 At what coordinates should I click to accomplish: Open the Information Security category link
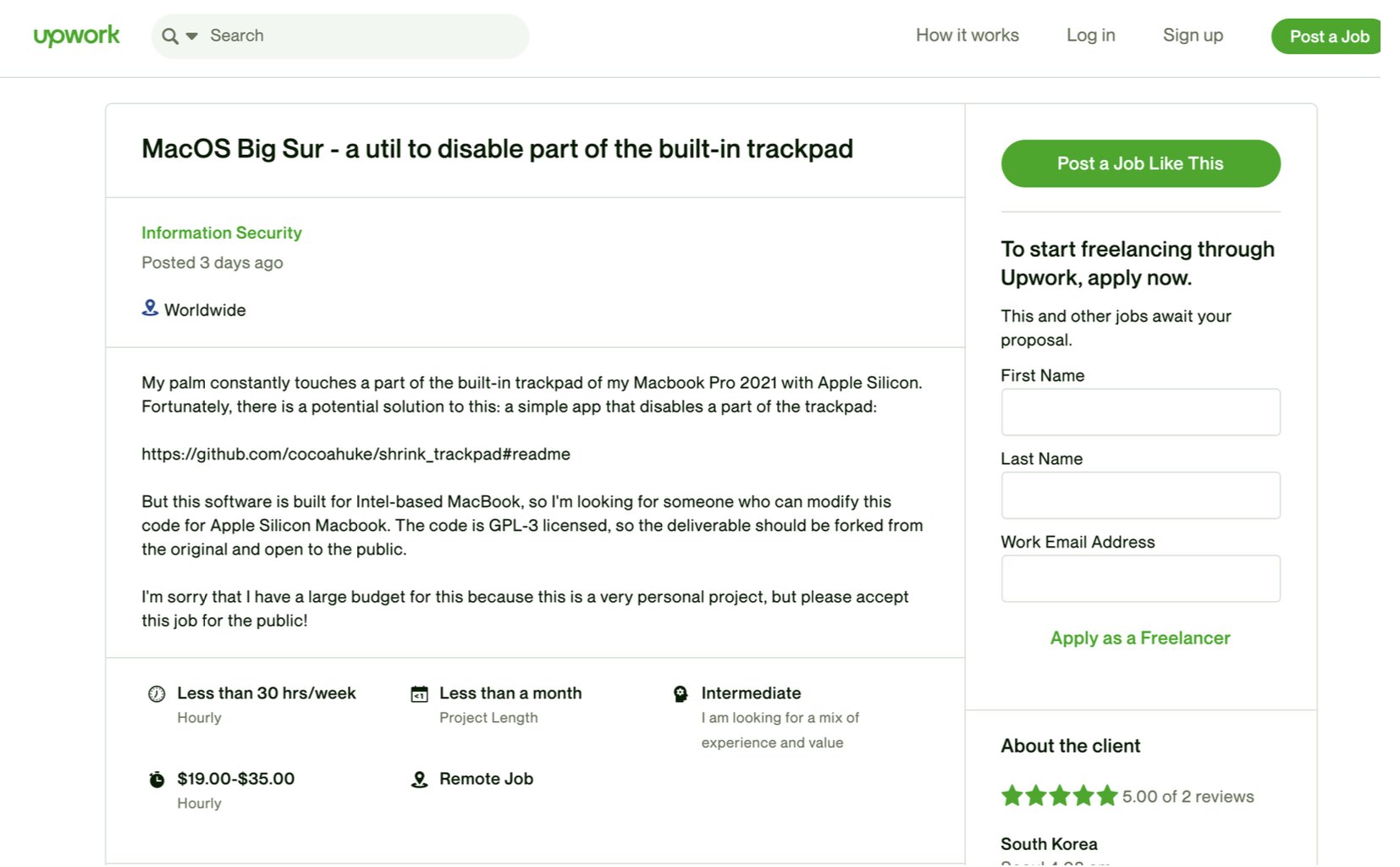222,233
